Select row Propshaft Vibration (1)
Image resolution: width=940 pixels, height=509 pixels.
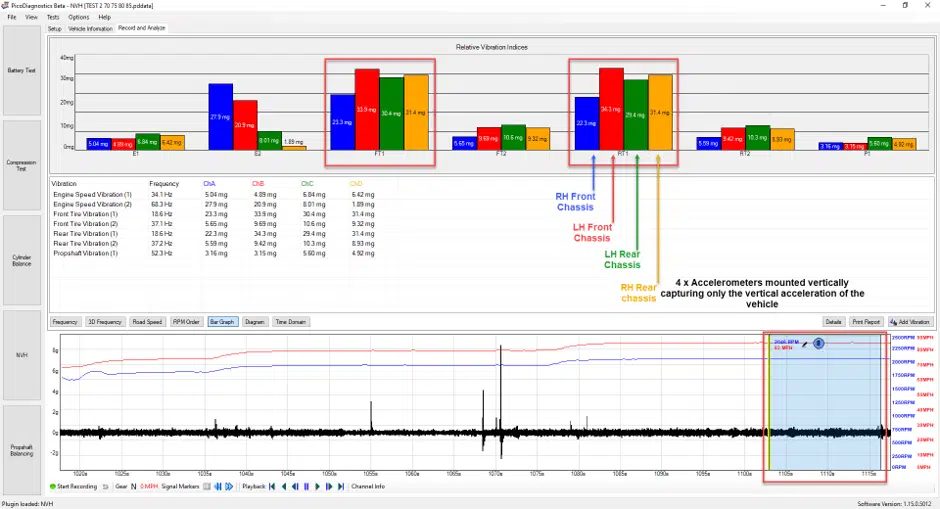point(214,254)
